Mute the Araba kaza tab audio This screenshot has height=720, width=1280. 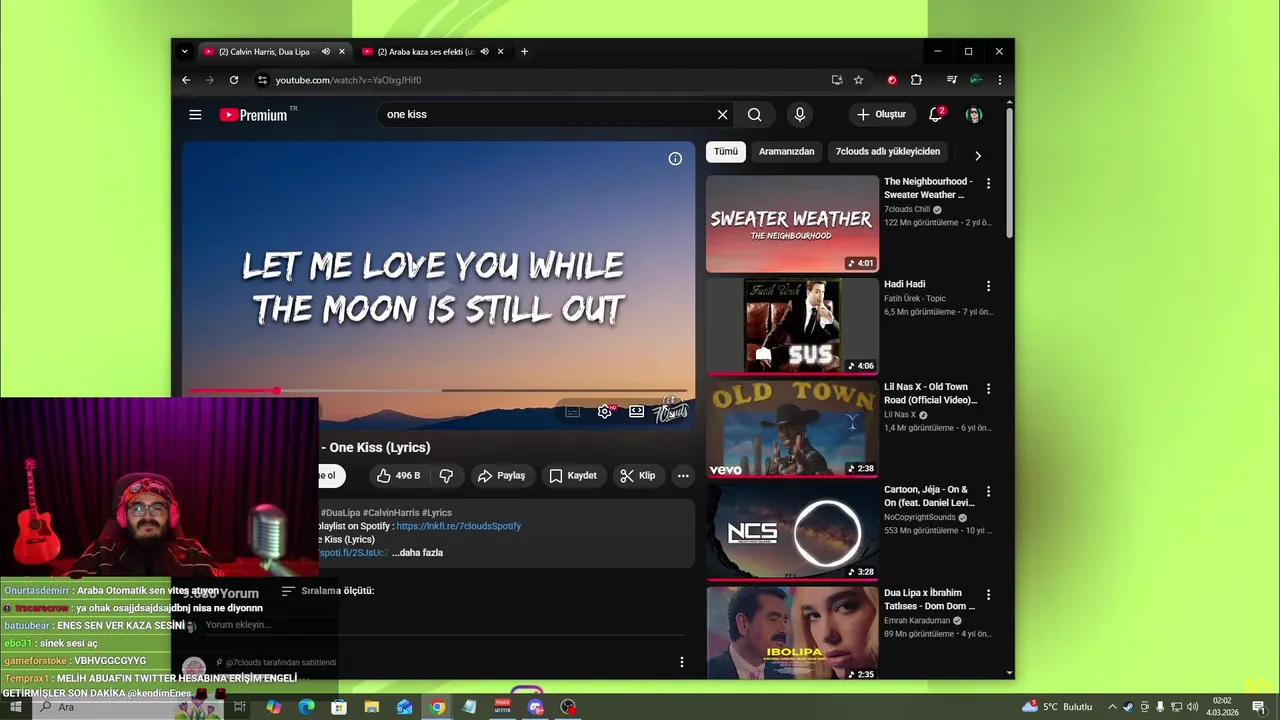tap(484, 52)
